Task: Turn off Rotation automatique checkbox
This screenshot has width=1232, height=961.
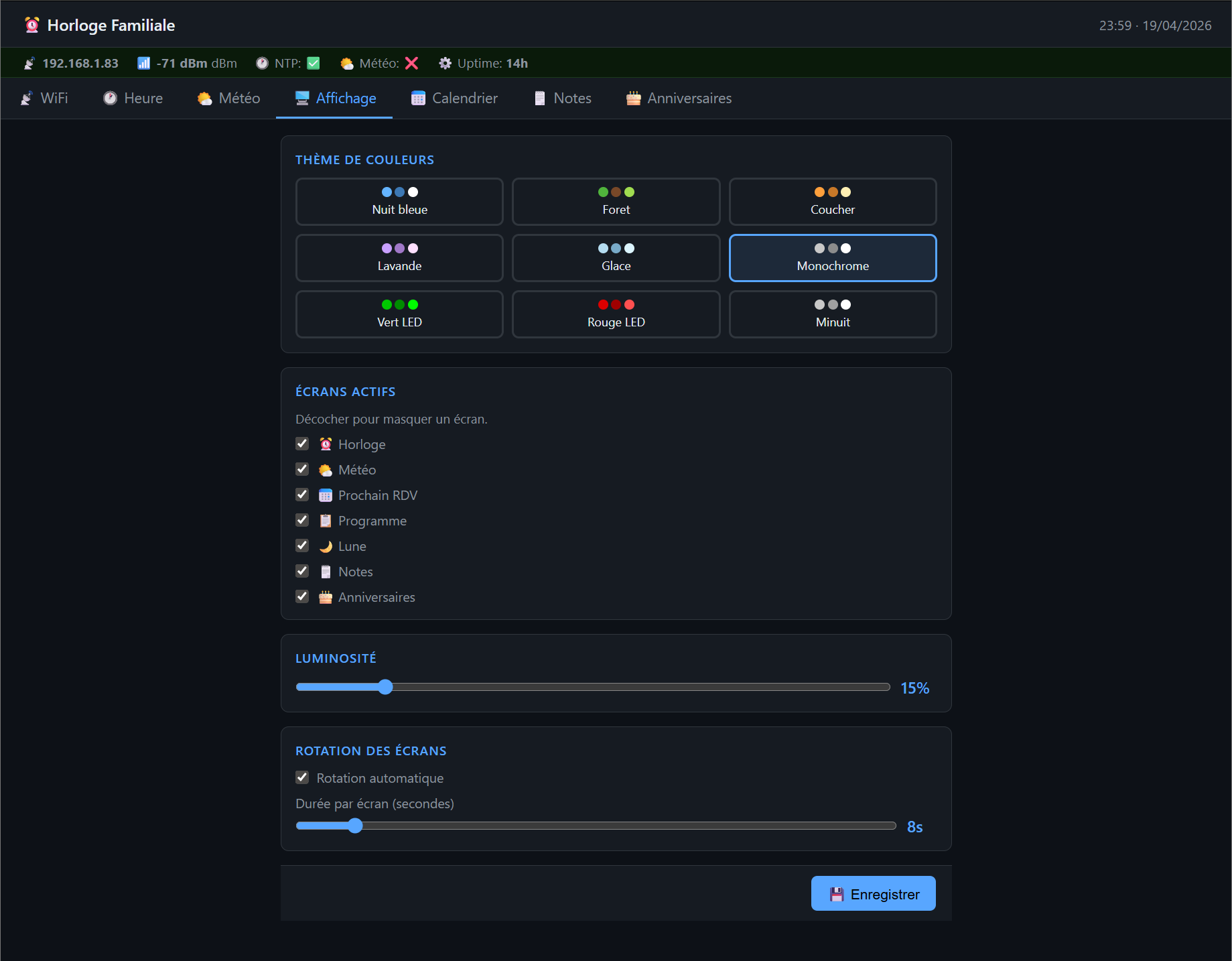Action: pos(302,777)
